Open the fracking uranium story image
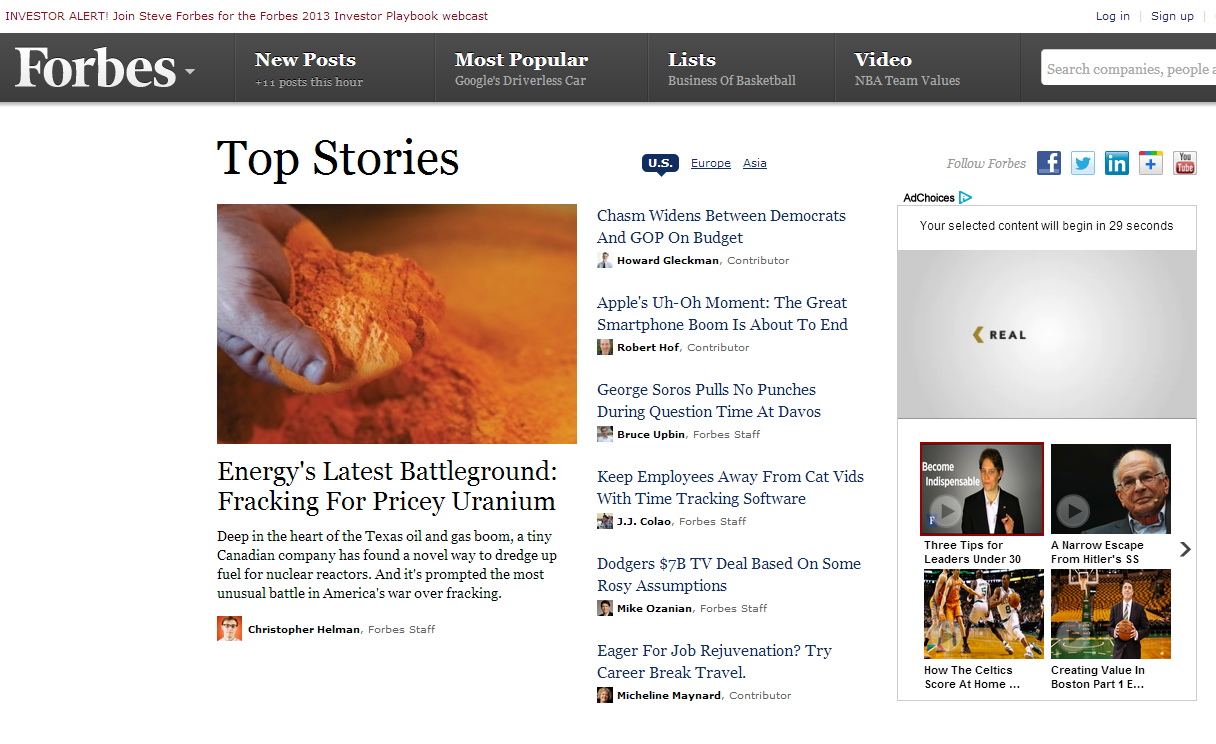Screen dimensions: 1216x744 point(397,324)
